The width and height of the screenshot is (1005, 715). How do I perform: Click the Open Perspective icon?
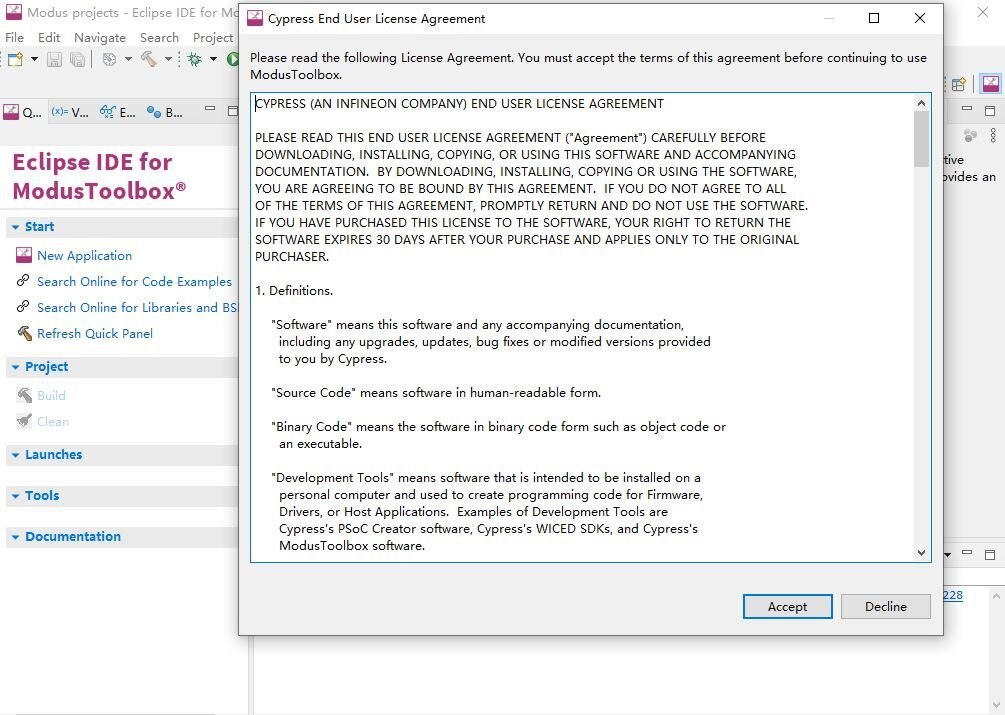pyautogui.click(x=959, y=84)
